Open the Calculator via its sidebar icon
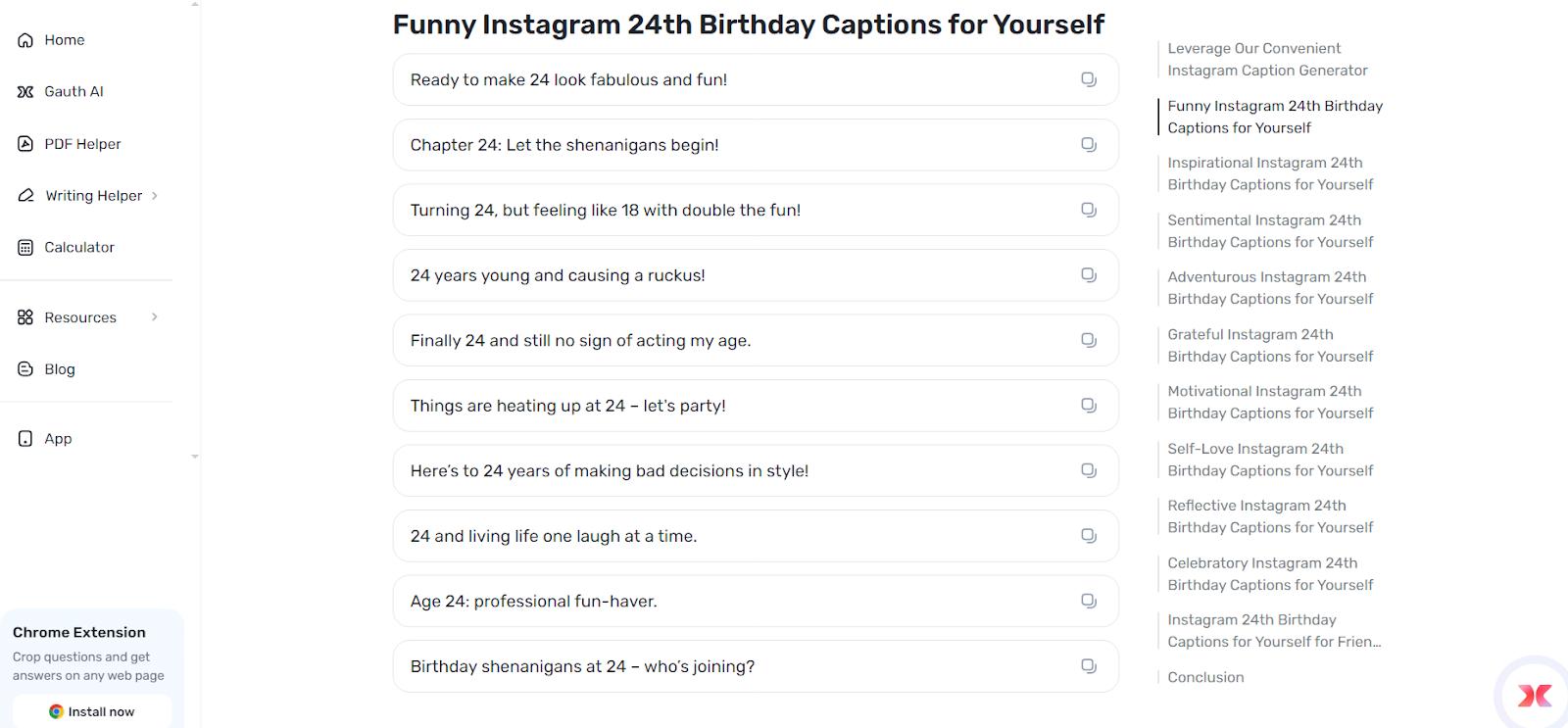The width and height of the screenshot is (1568, 728). coord(24,247)
